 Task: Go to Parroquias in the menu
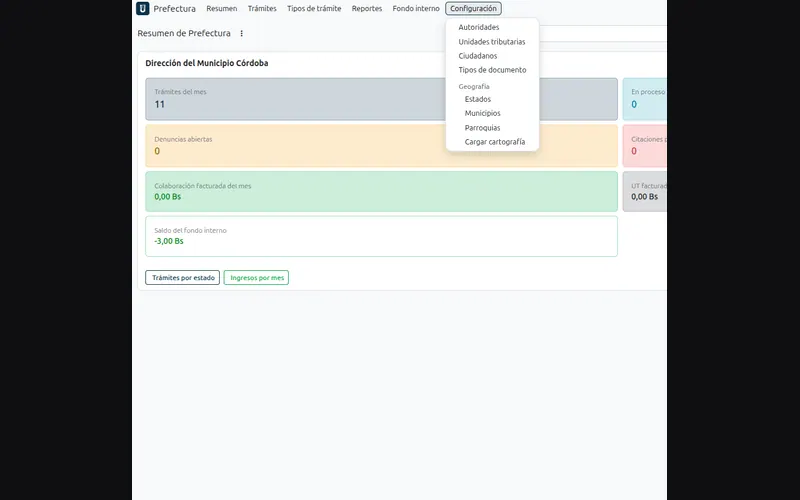482,128
